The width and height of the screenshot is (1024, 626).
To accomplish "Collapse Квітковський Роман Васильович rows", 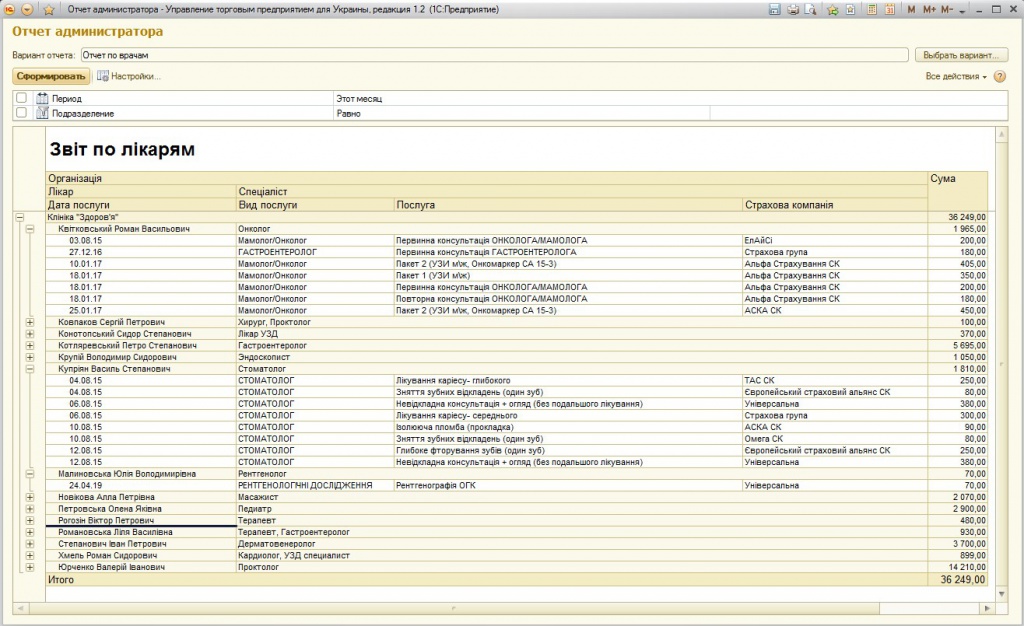I will pyautogui.click(x=29, y=229).
